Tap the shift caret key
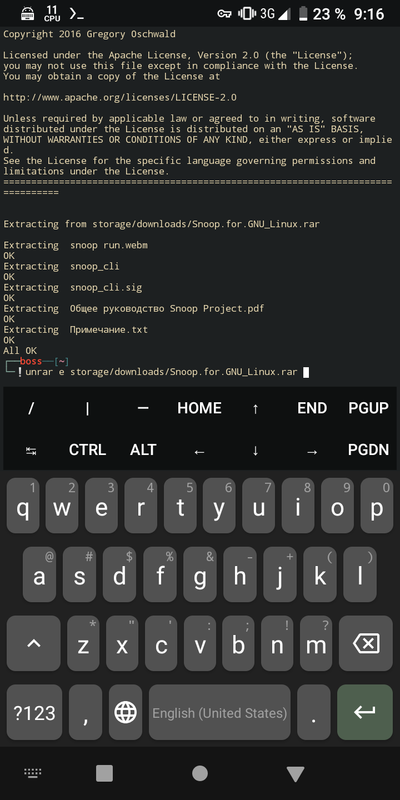Screen dimensions: 400x800 tap(34, 643)
